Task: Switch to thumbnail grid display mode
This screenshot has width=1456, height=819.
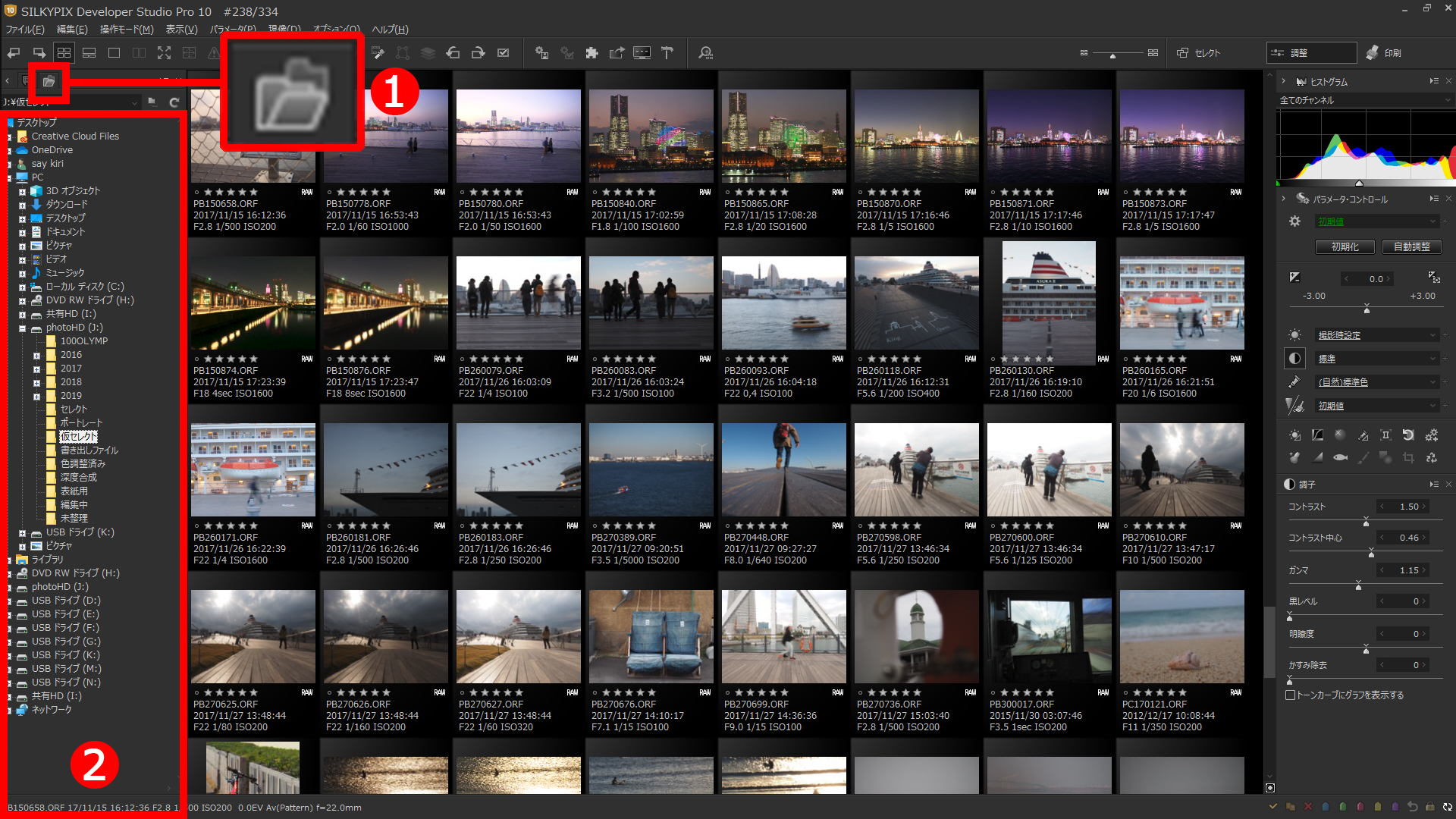Action: pos(64,53)
